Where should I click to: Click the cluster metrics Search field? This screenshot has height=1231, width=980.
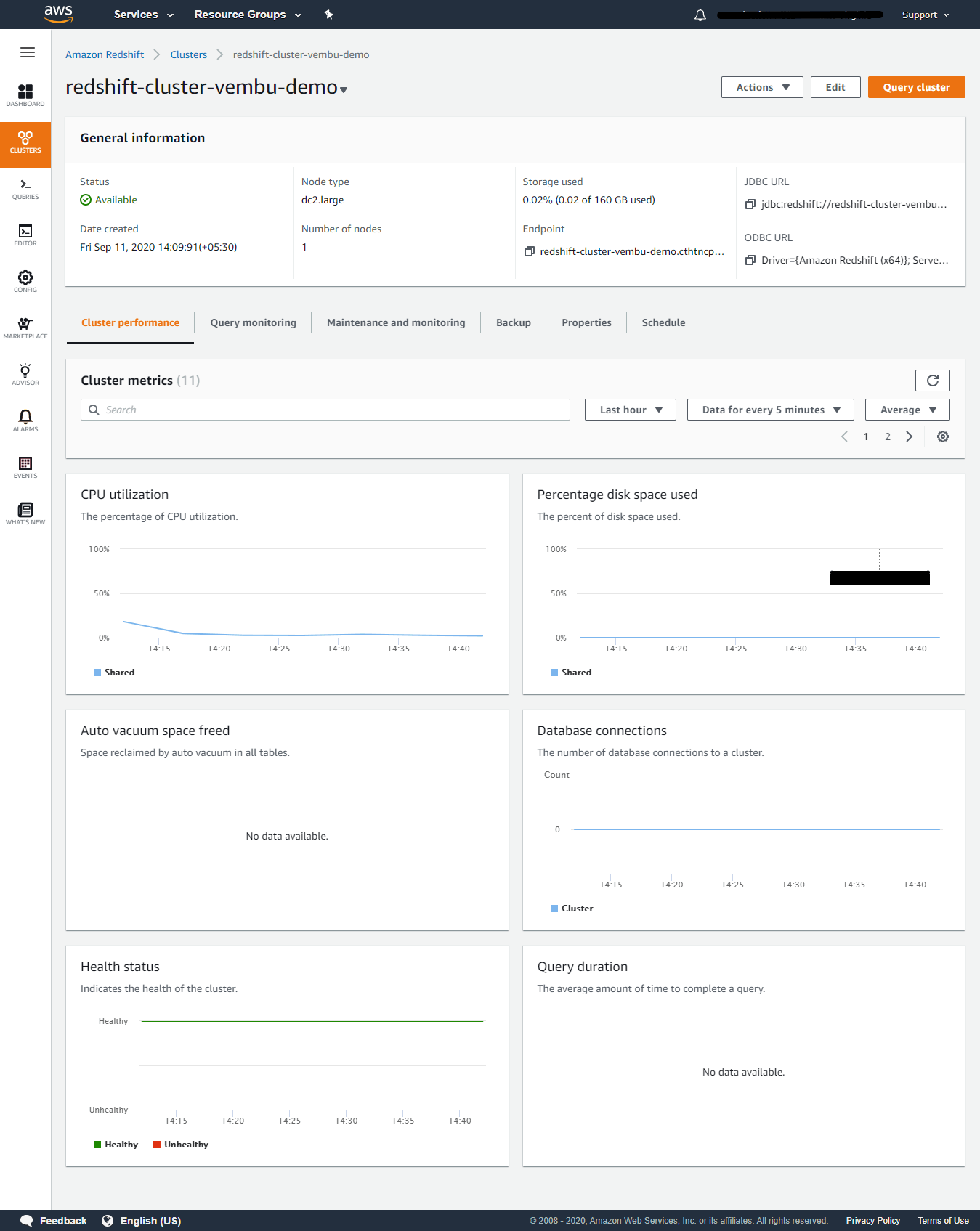point(325,410)
